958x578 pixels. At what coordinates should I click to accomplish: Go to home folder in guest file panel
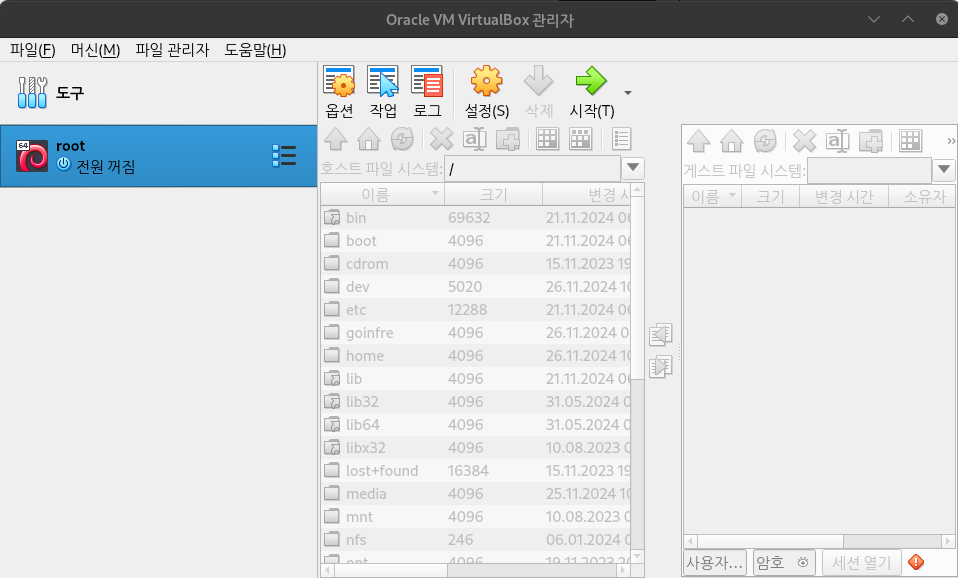(x=732, y=141)
